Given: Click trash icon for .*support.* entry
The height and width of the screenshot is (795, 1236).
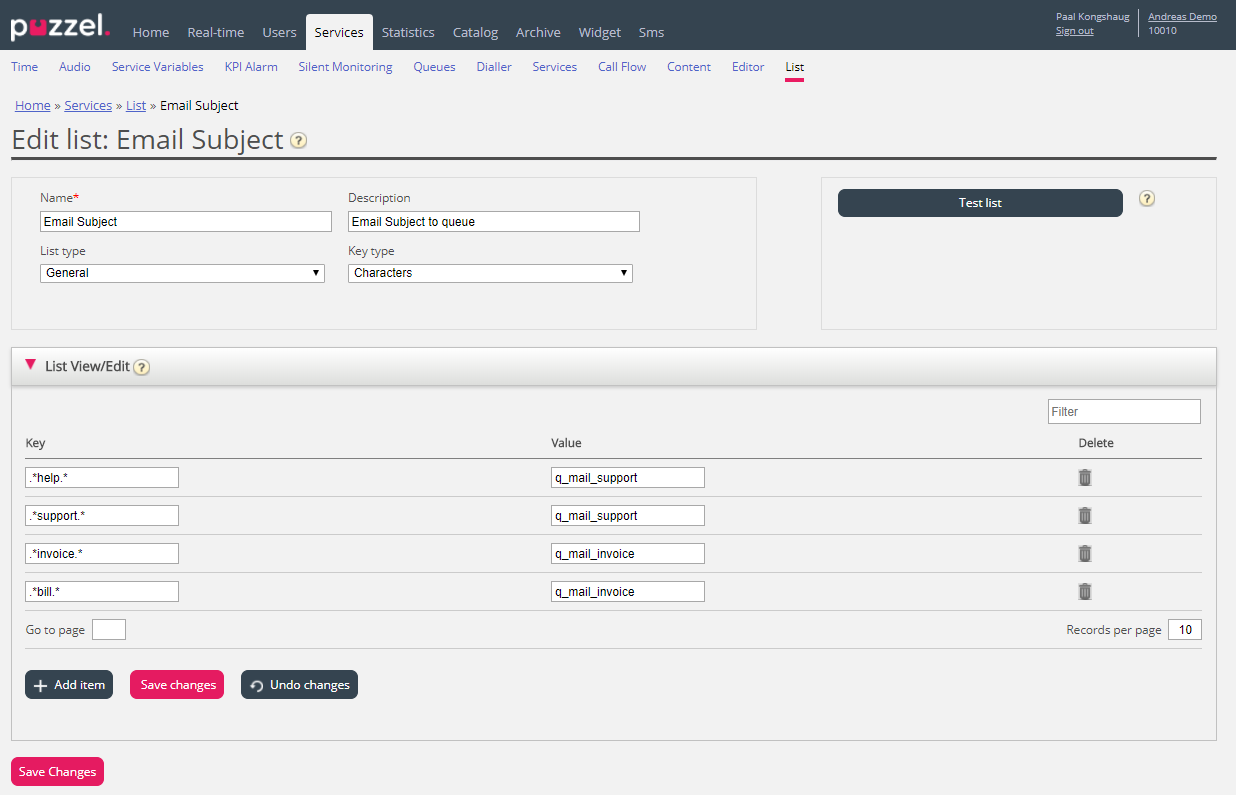Looking at the screenshot, I should click(1084, 516).
